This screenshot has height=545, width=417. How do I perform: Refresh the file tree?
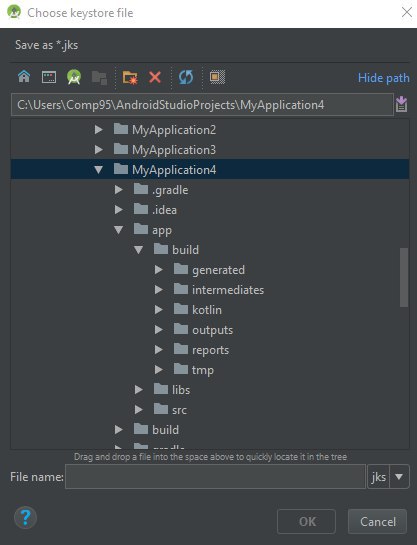pyautogui.click(x=186, y=77)
